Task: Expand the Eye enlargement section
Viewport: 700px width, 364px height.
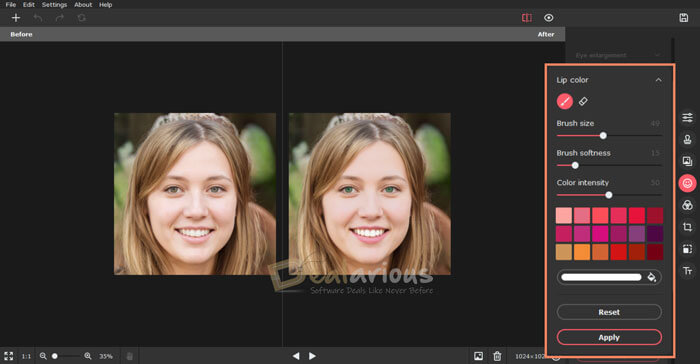Action: tap(618, 55)
